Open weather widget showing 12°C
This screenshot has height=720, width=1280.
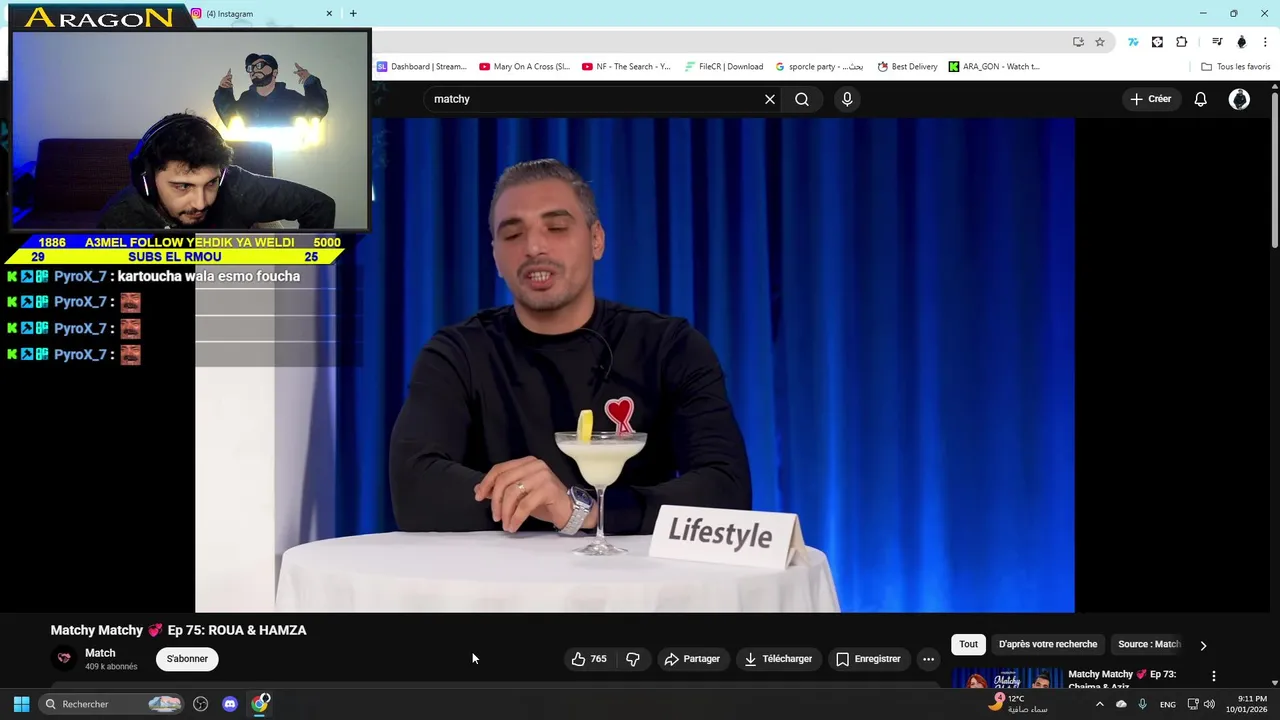pyautogui.click(x=1018, y=704)
